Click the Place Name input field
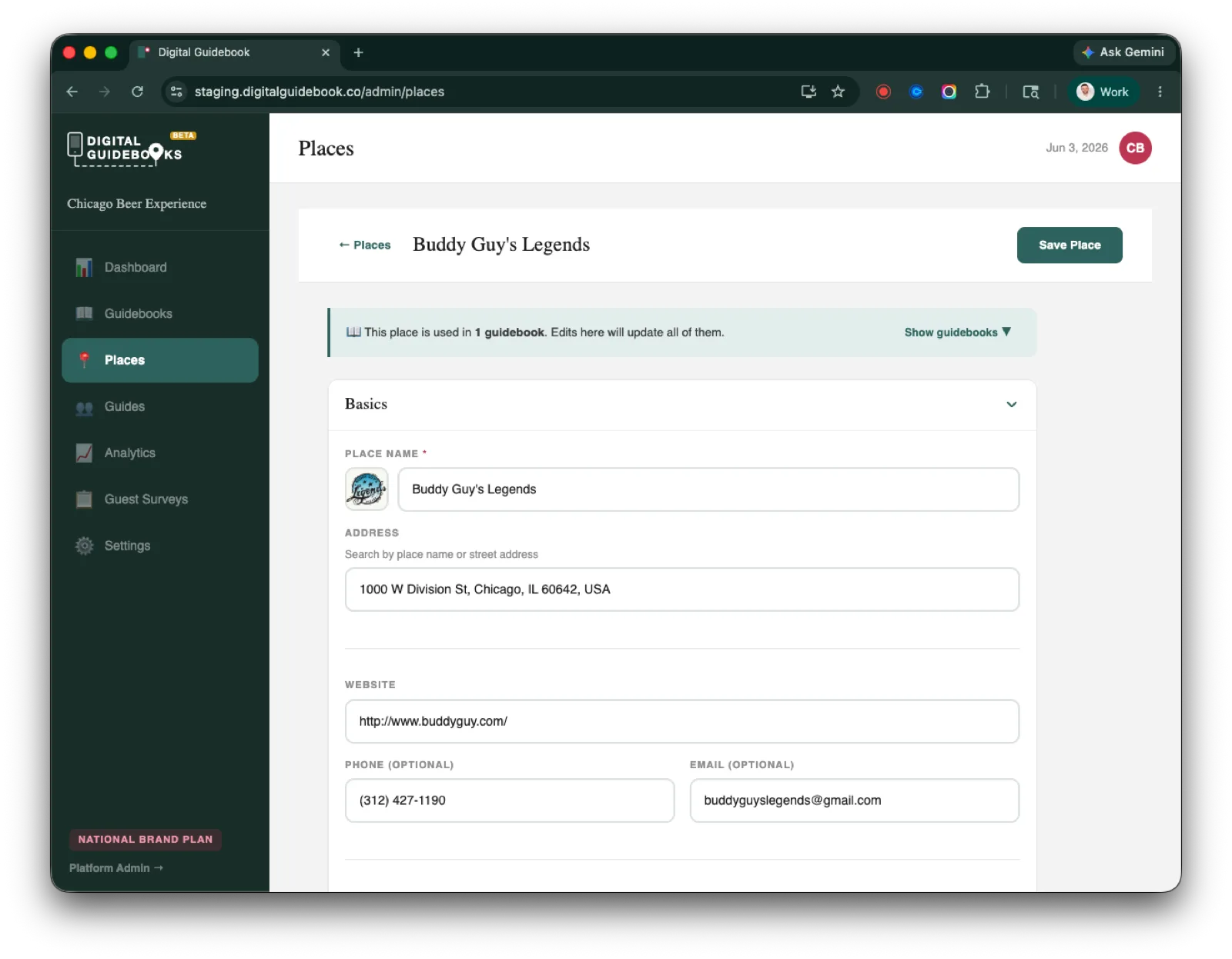 pyautogui.click(x=708, y=490)
